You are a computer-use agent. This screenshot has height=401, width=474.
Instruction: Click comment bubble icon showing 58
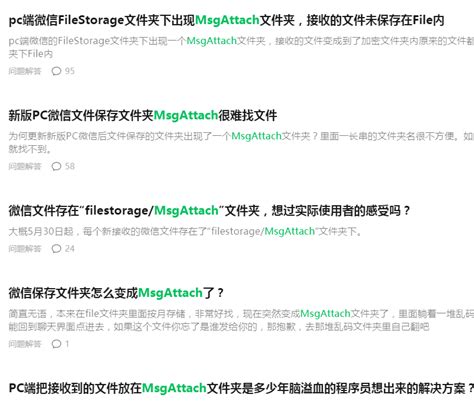(56, 166)
